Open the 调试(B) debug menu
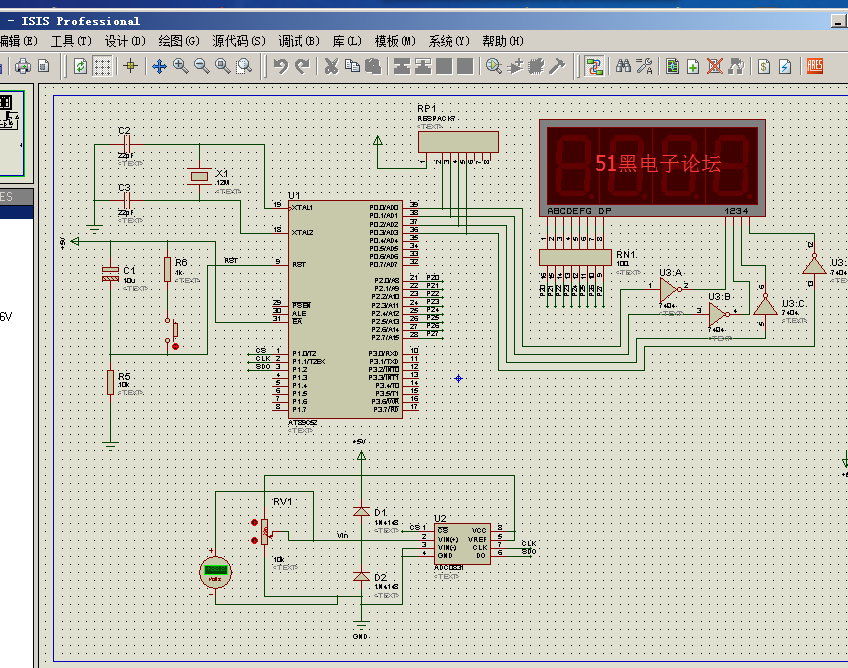Viewport: 848px width, 668px height. coord(299,41)
